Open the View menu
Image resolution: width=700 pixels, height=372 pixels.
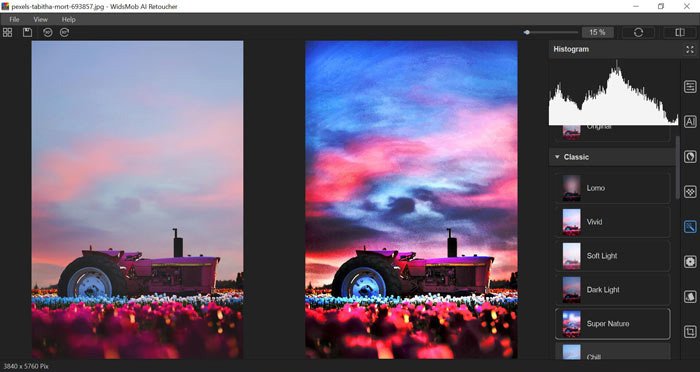pyautogui.click(x=40, y=20)
